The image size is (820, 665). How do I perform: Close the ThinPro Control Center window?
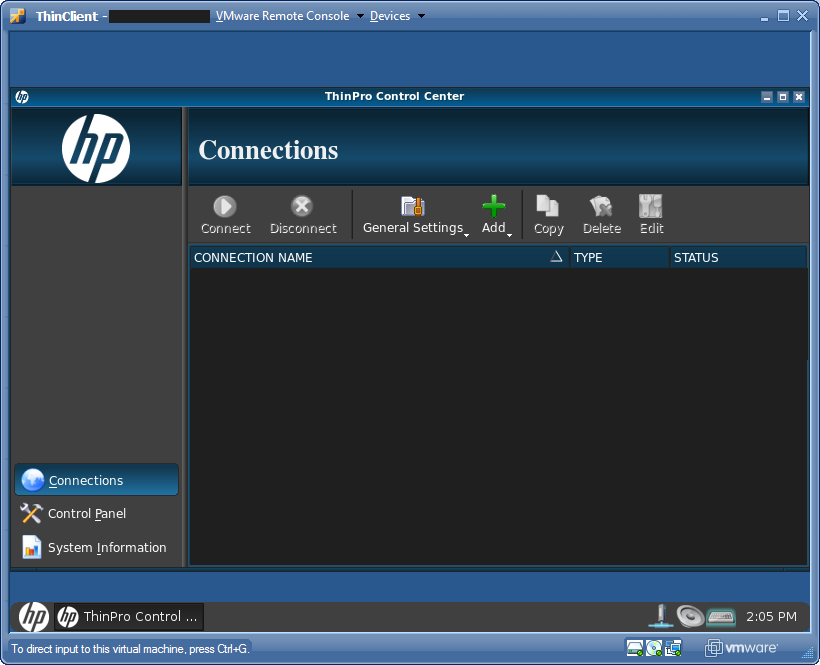click(x=799, y=97)
